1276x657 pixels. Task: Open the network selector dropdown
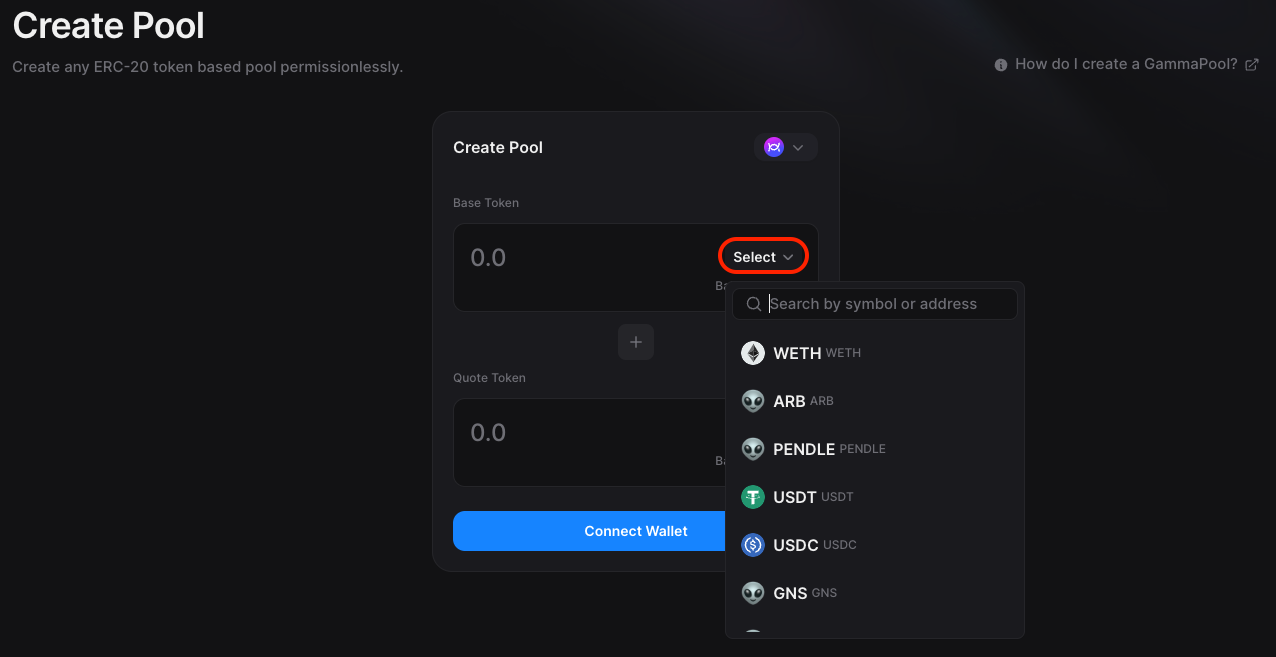[x=785, y=147]
